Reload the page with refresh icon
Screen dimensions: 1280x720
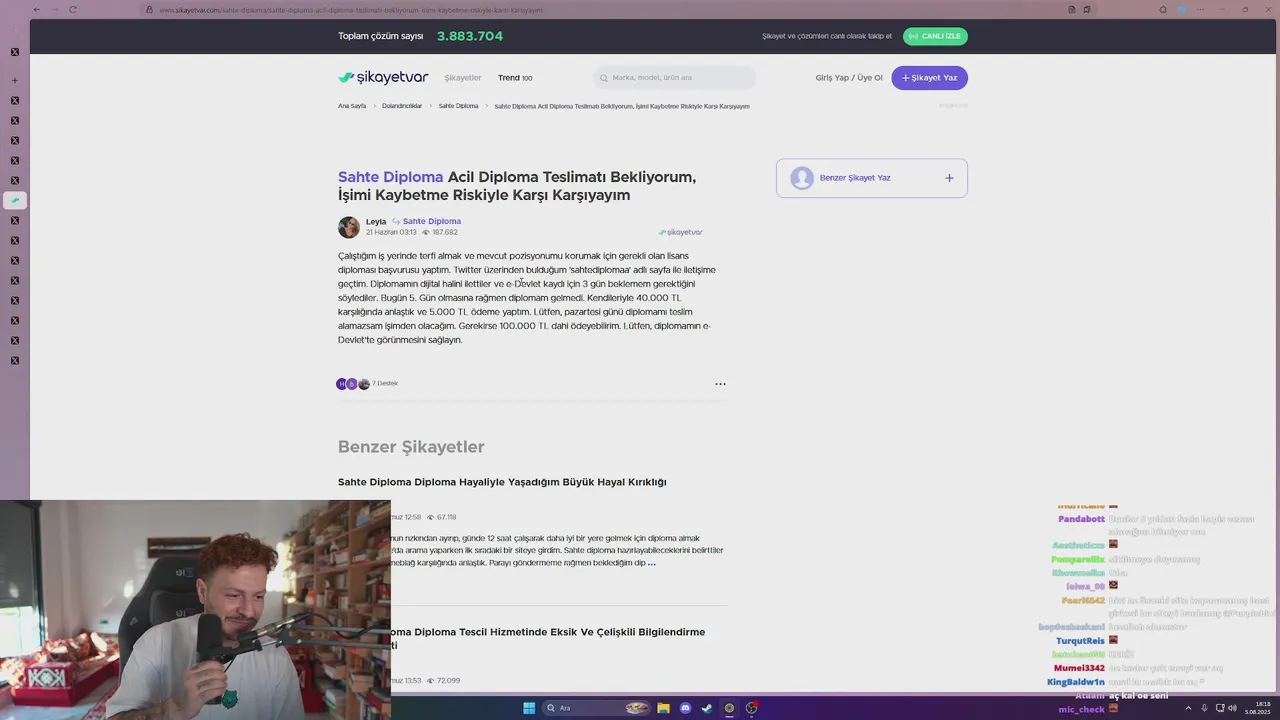tap(73, 10)
